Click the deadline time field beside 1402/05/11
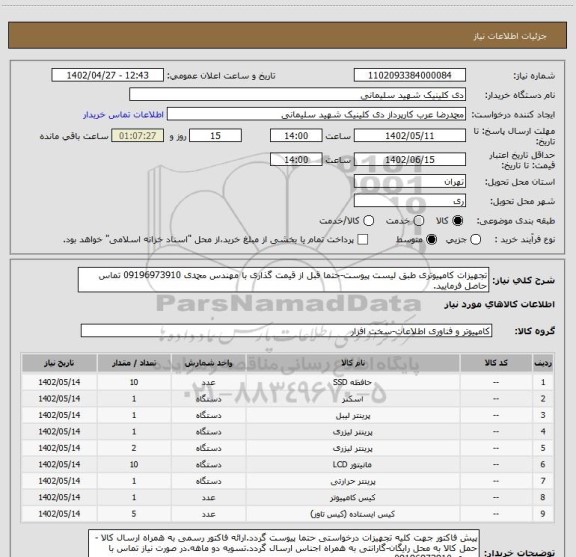Image resolution: width=576 pixels, height=557 pixels. tap(296, 136)
